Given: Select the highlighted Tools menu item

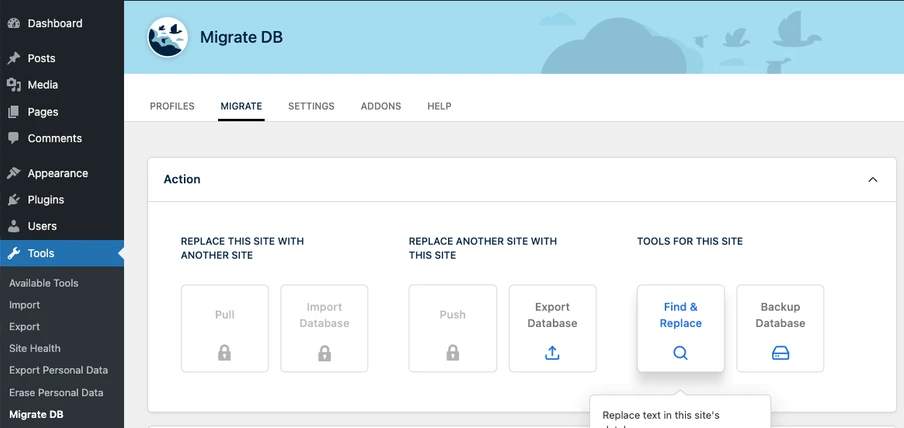Looking at the screenshot, I should tap(62, 253).
